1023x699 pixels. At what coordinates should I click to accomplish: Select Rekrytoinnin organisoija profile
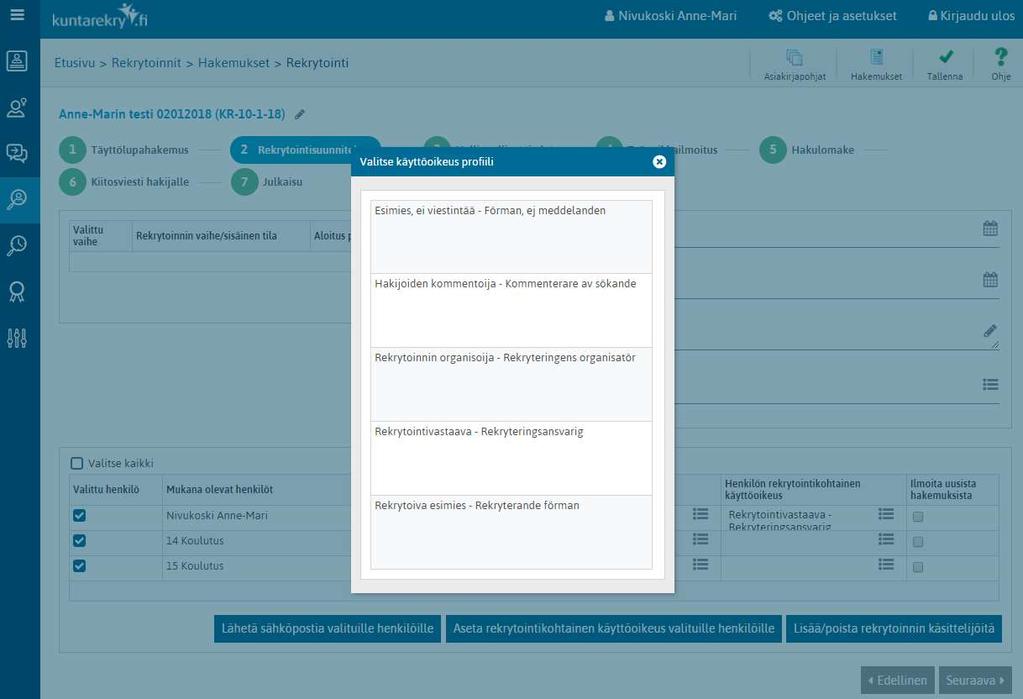pos(511,384)
